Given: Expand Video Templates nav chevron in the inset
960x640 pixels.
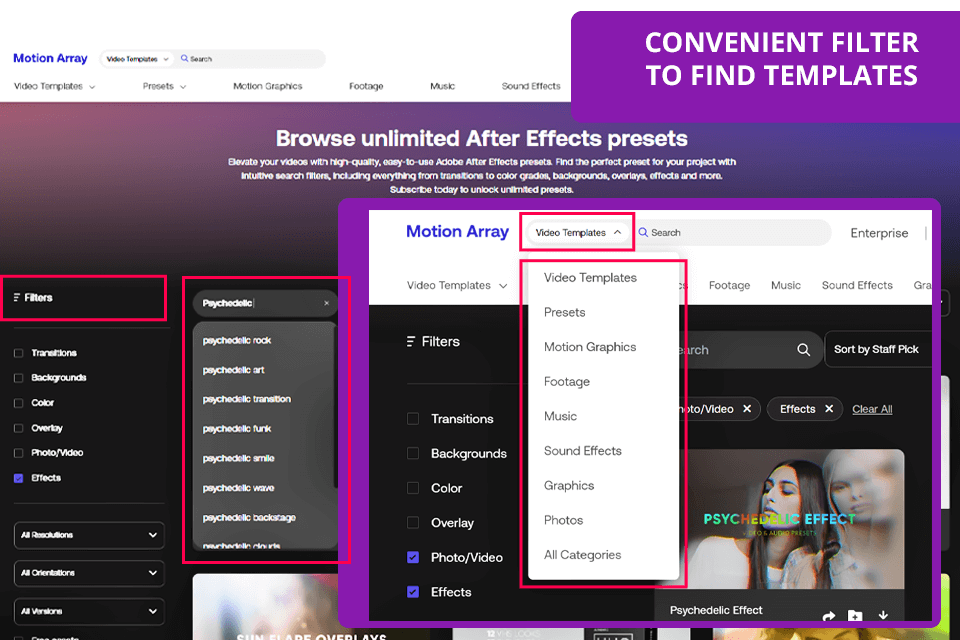Looking at the screenshot, I should click(503, 286).
